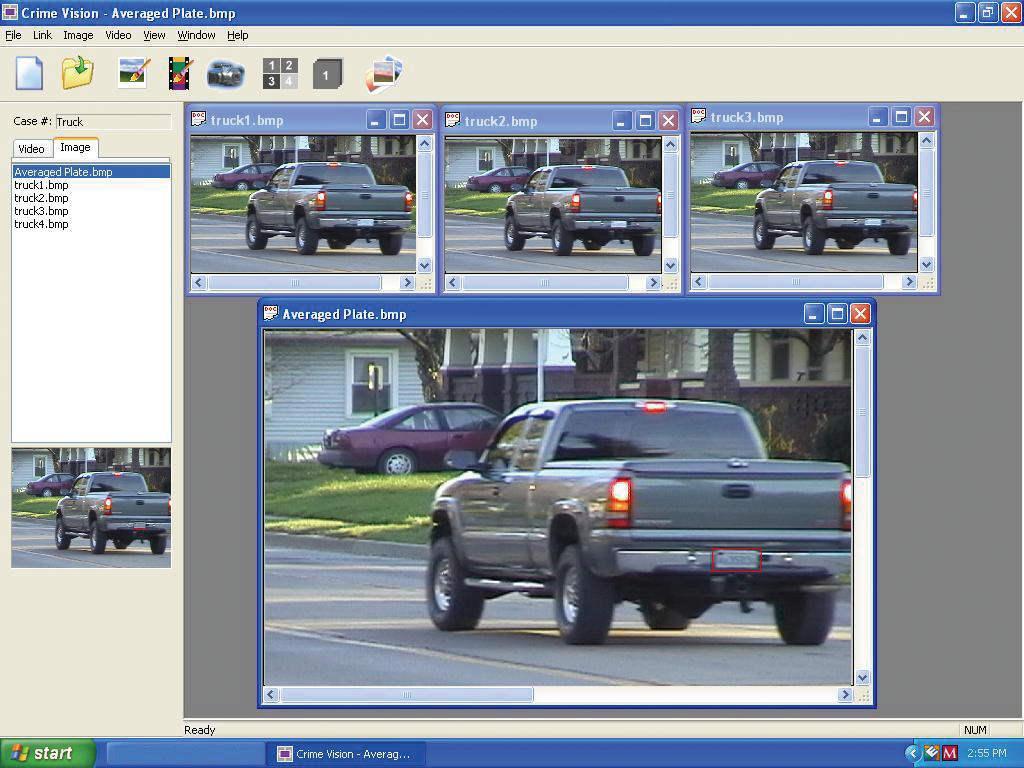The height and width of the screenshot is (768, 1024).
Task: Click the Open folder toolbar icon
Action: [77, 73]
